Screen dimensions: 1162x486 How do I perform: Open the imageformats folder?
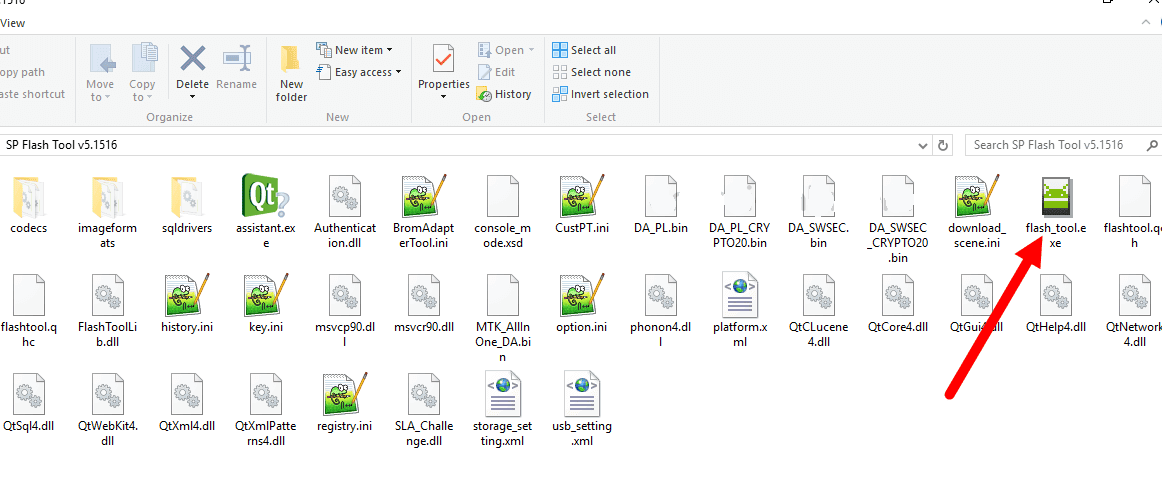click(x=107, y=213)
